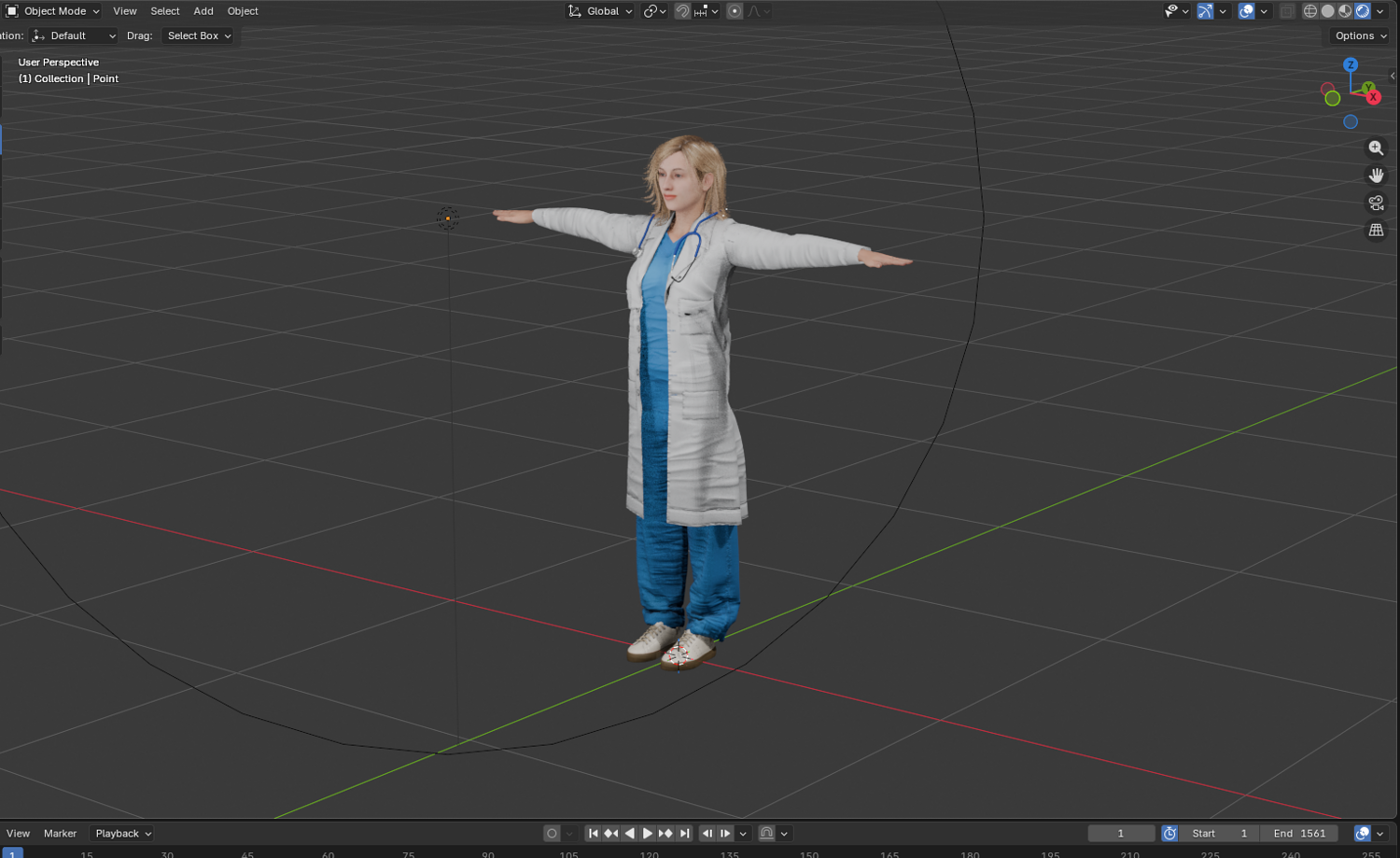The image size is (1400, 858).
Task: Open the Global transform orientation dropdown
Action: (x=600, y=11)
